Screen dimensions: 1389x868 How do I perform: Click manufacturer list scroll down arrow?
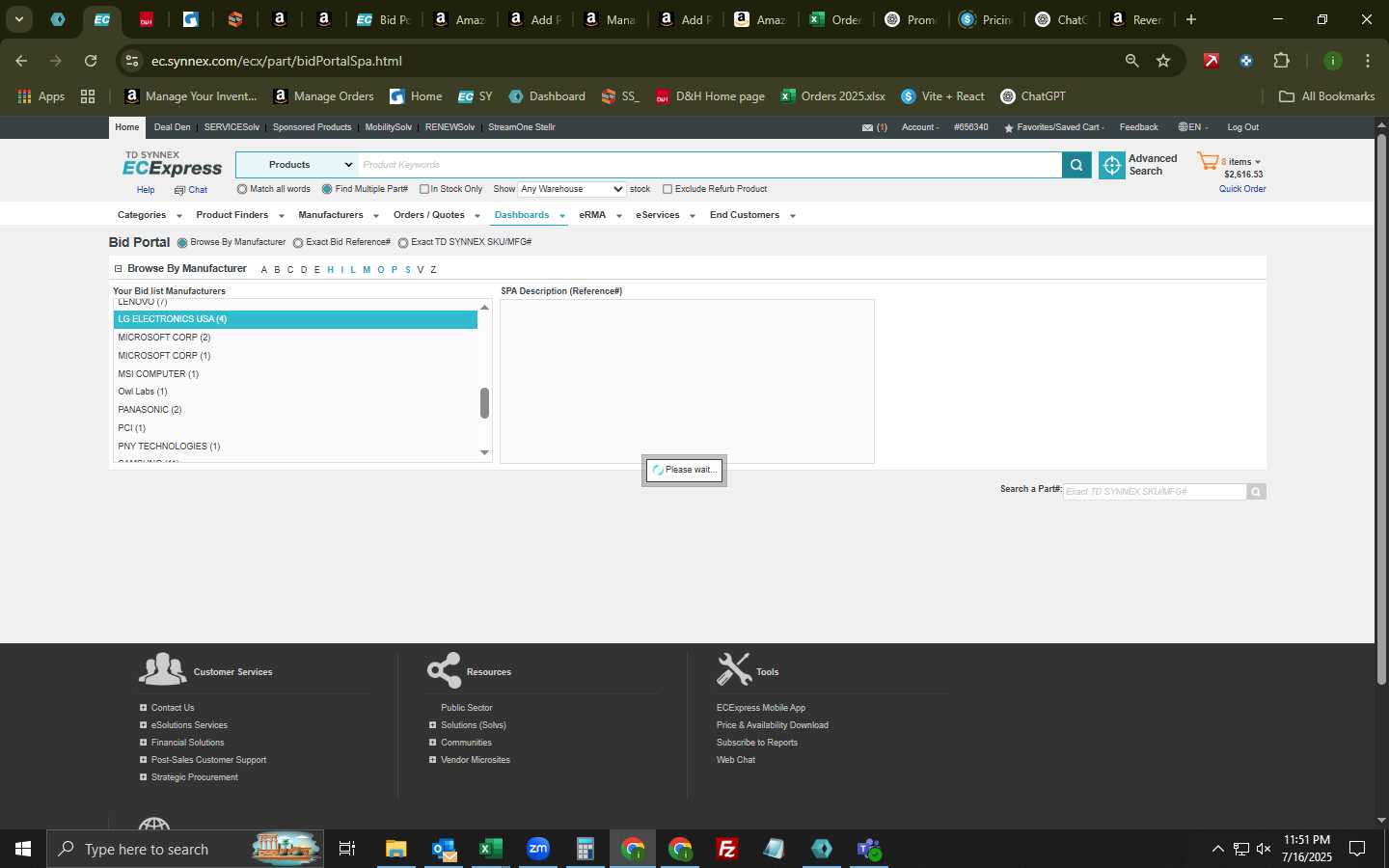484,452
